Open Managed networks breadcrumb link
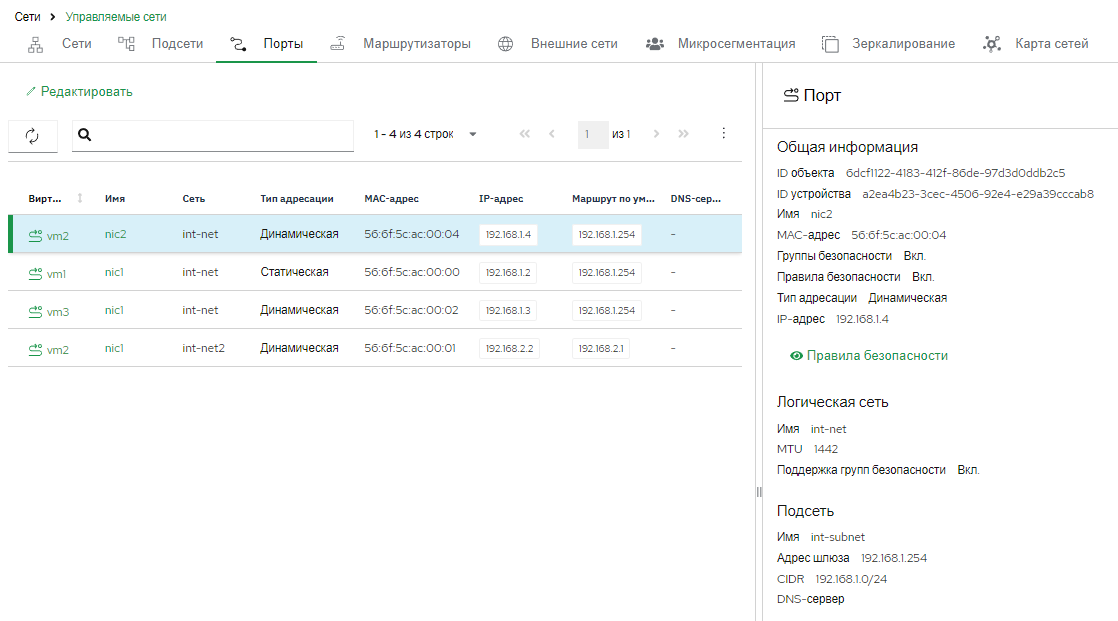Screen dimensions: 1118x621 point(116,16)
